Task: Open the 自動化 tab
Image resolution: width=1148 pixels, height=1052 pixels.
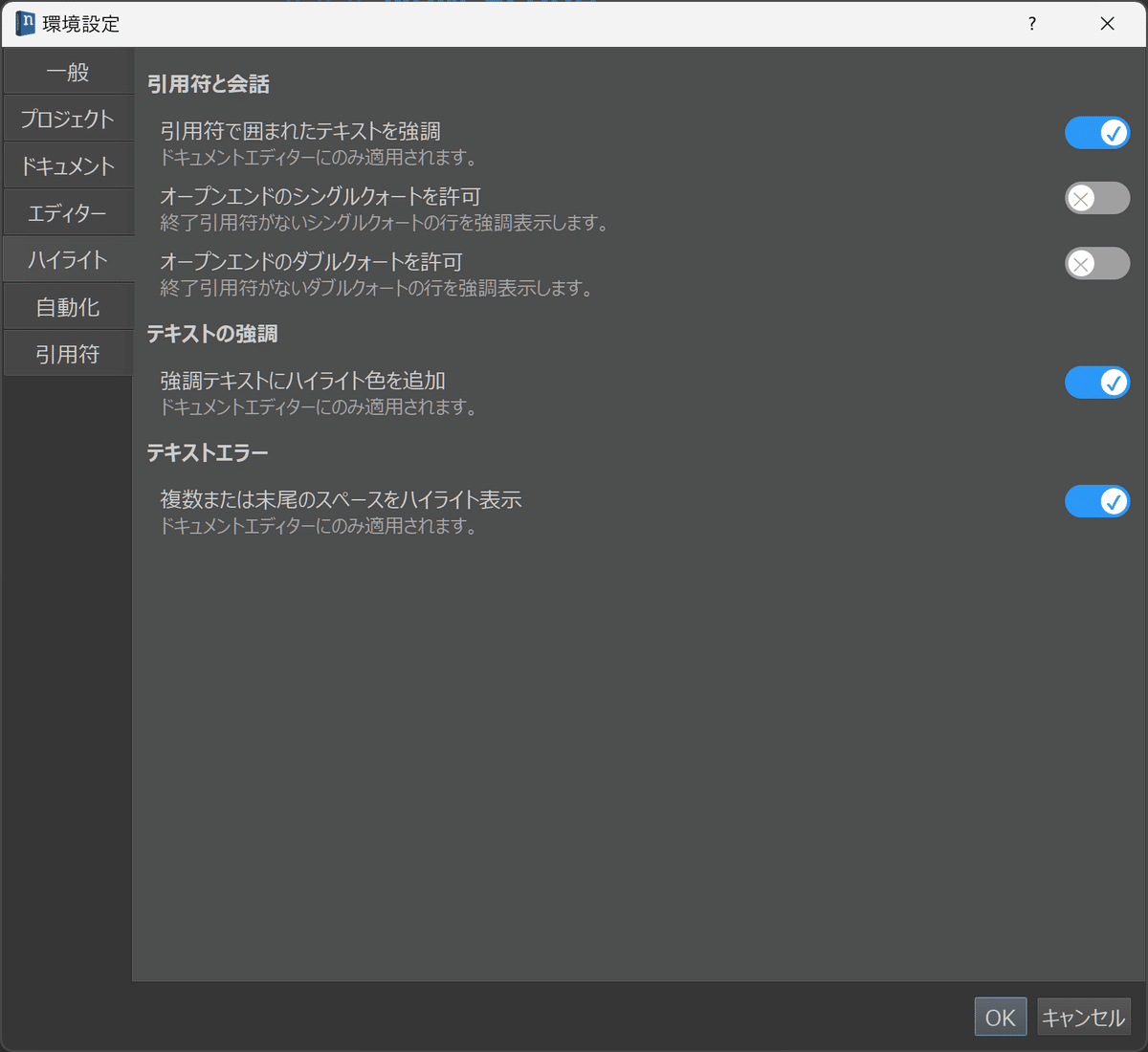Action: pyautogui.click(x=68, y=308)
